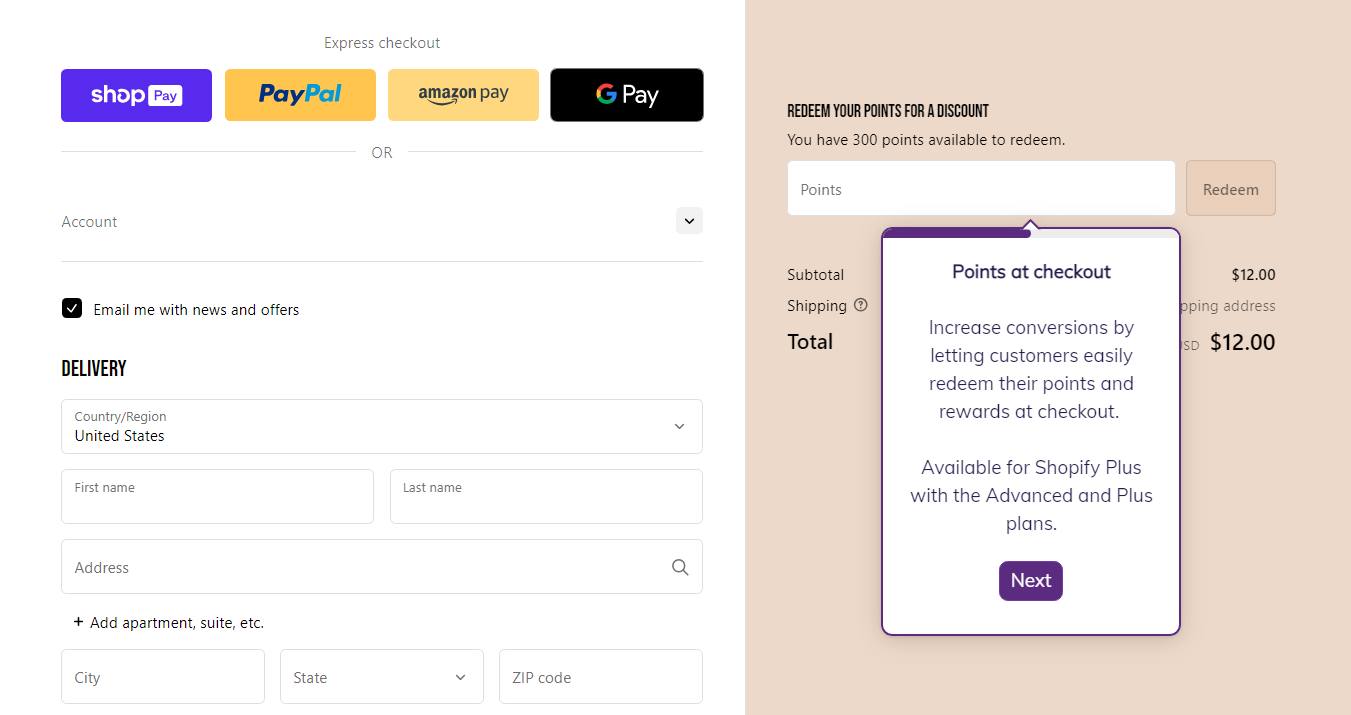Choose Amazon Pay for checkout
The height and width of the screenshot is (715, 1351).
[463, 94]
